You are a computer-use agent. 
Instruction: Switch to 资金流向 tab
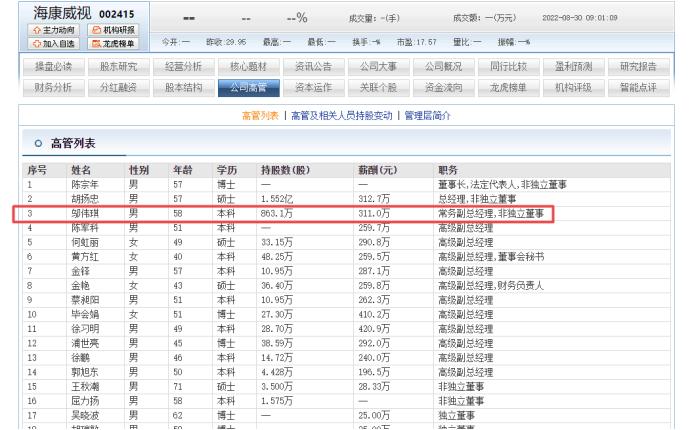(x=443, y=87)
